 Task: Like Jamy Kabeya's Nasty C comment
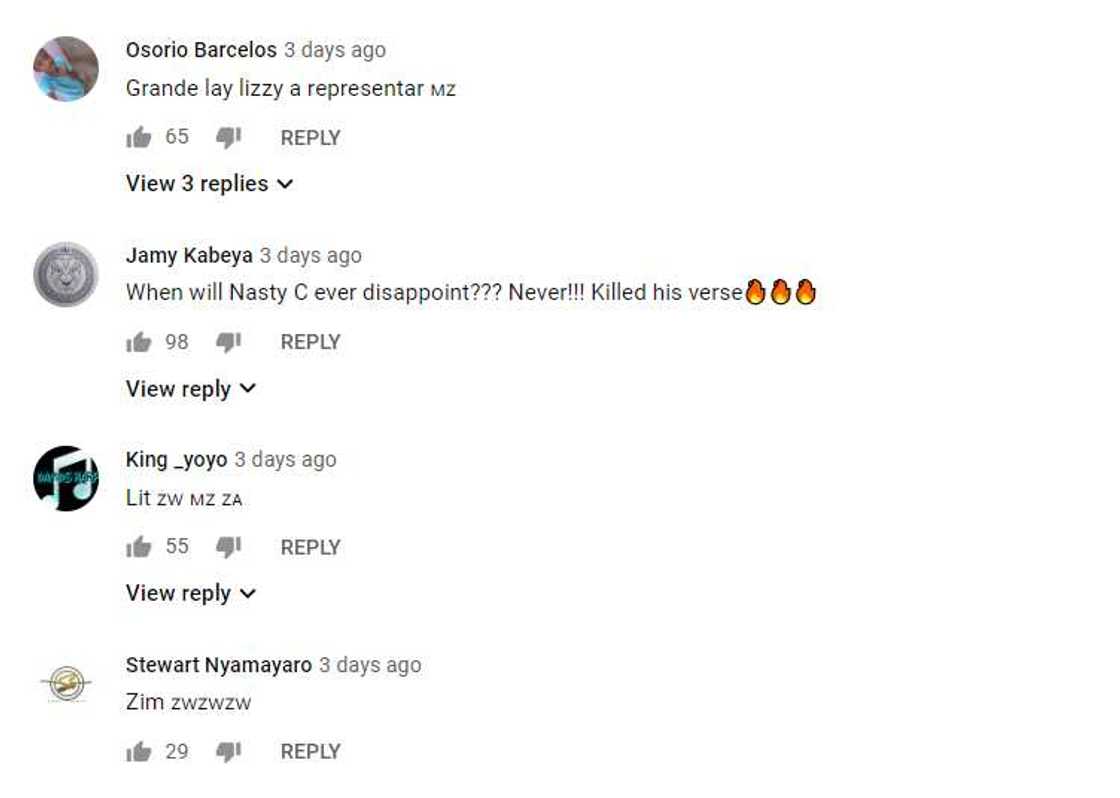click(x=138, y=343)
